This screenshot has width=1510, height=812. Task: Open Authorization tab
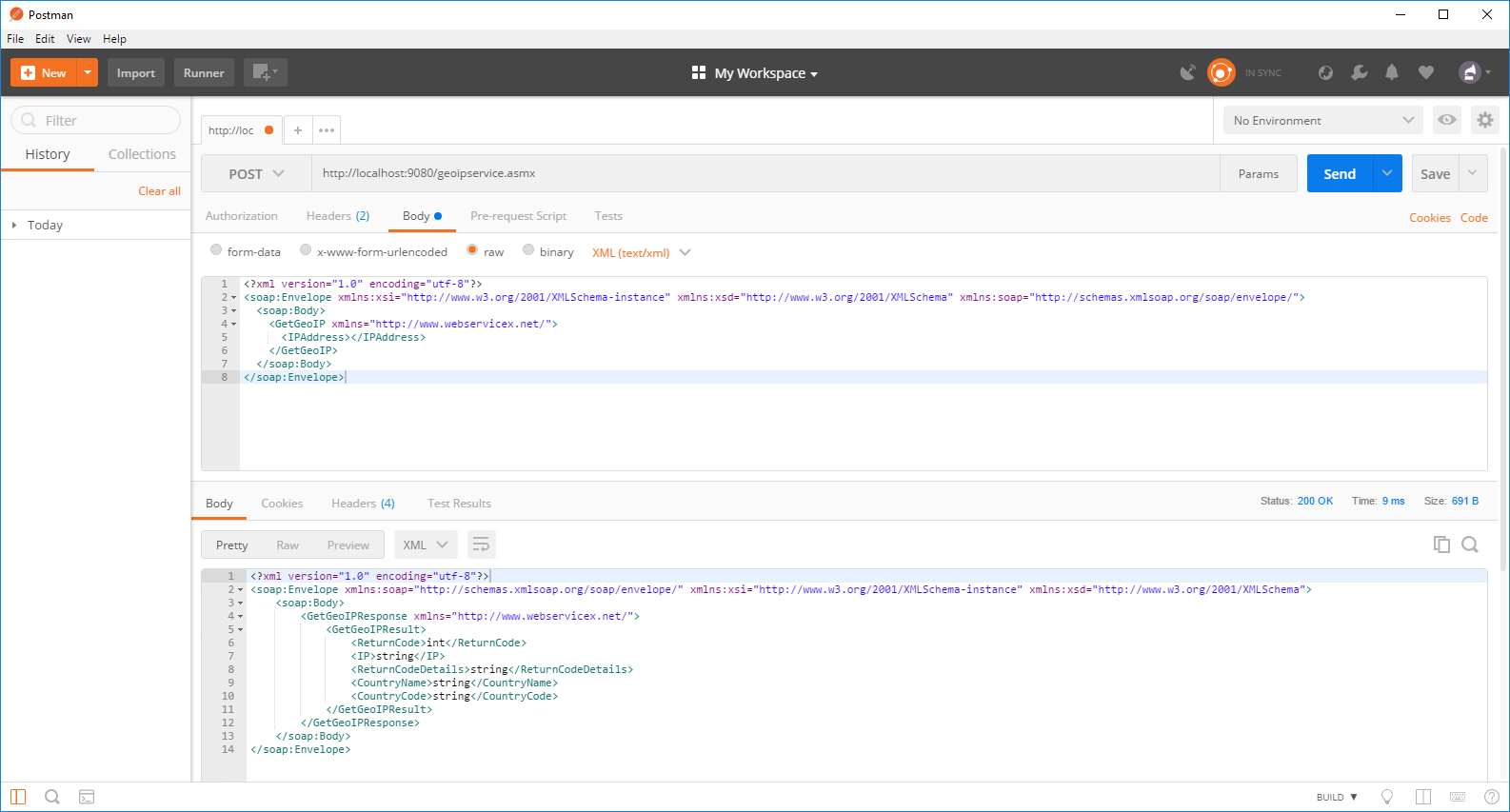[x=242, y=216]
